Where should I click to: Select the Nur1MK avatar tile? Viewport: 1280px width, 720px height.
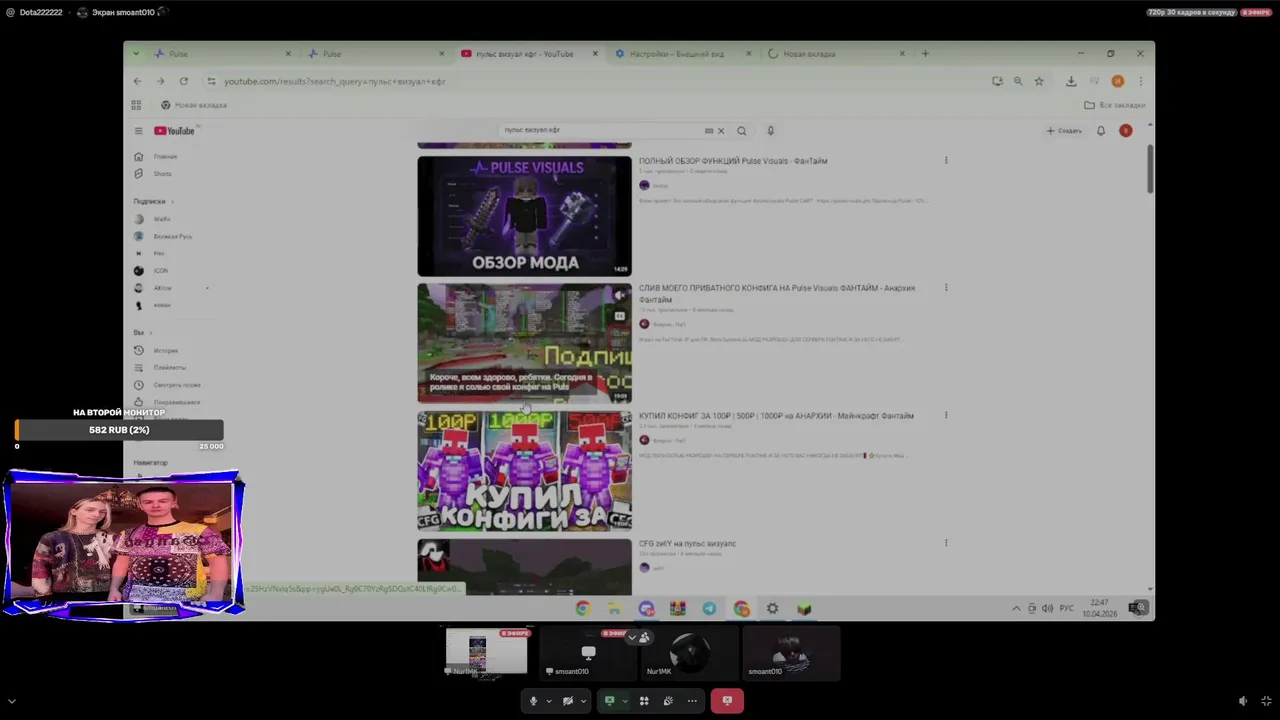click(689, 652)
